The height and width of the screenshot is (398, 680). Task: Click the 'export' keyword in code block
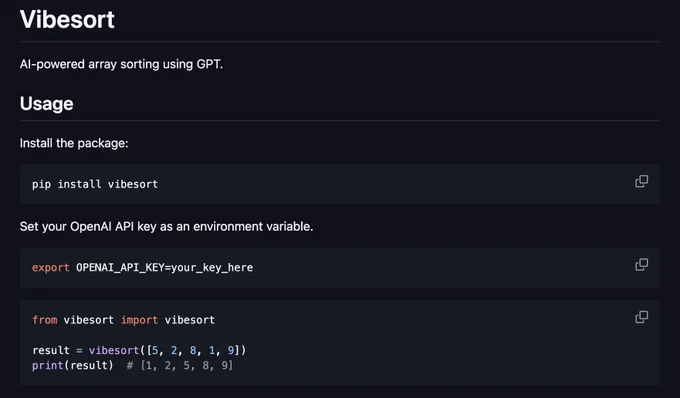51,268
